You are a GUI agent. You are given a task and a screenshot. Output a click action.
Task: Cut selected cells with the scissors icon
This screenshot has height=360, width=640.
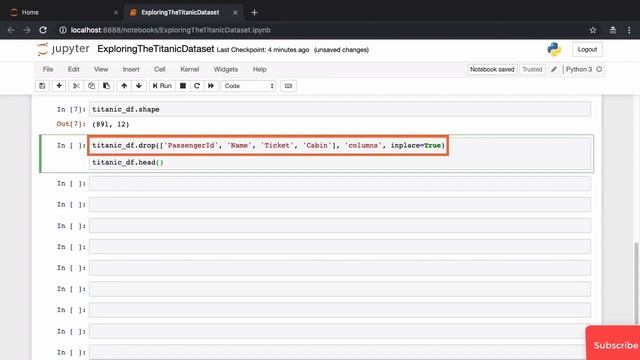(x=76, y=86)
